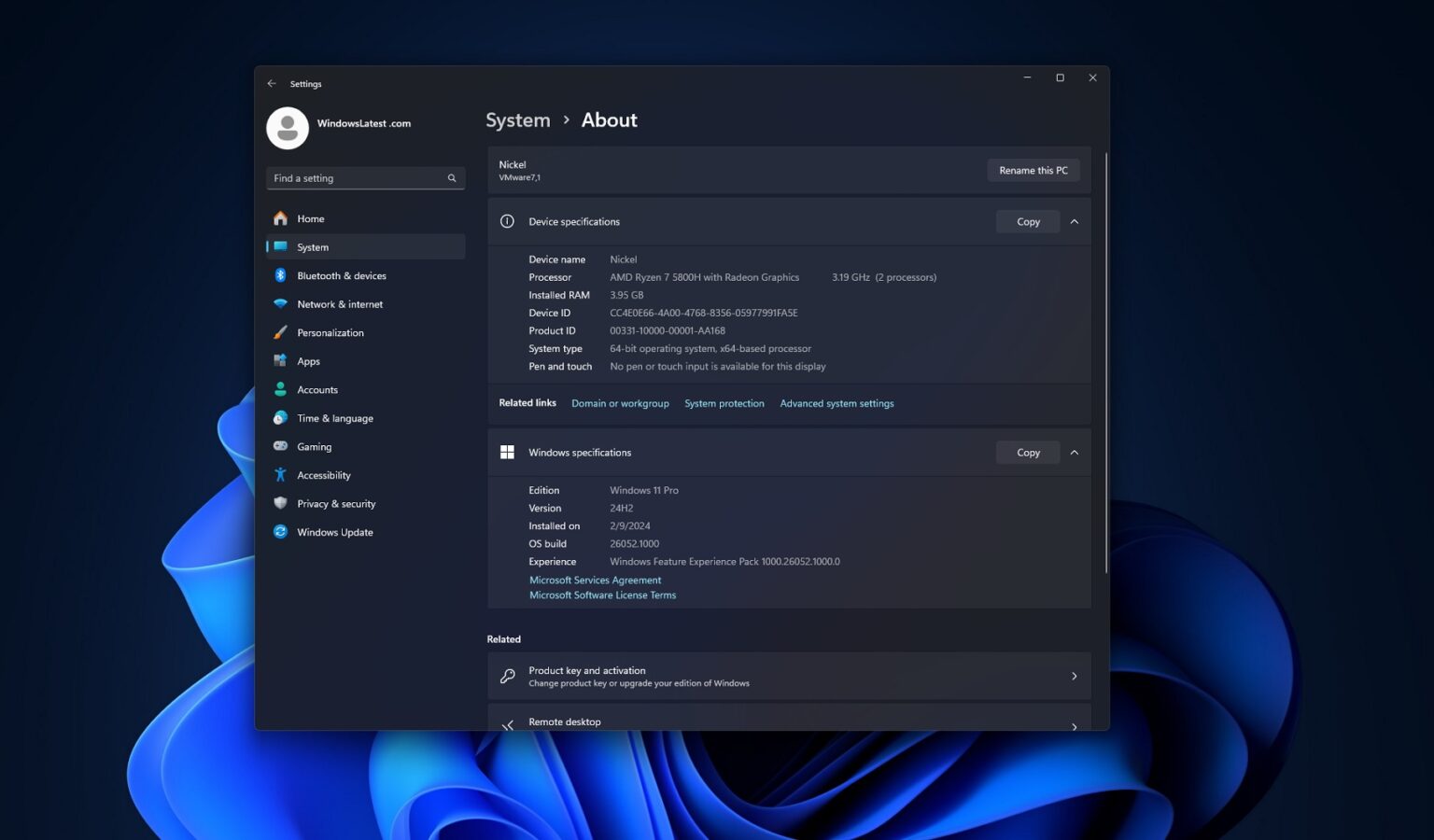The image size is (1434, 840).
Task: Select System in the sidebar
Action: pos(312,246)
